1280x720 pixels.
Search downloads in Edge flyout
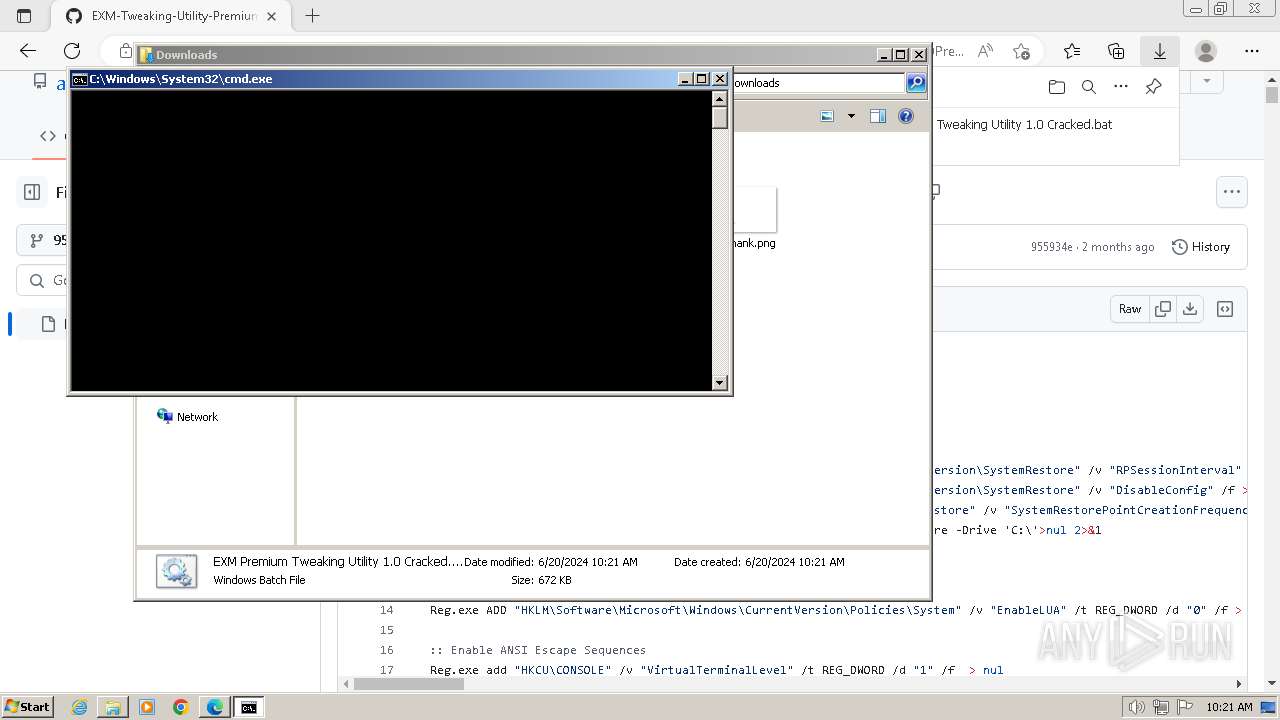[x=1089, y=87]
